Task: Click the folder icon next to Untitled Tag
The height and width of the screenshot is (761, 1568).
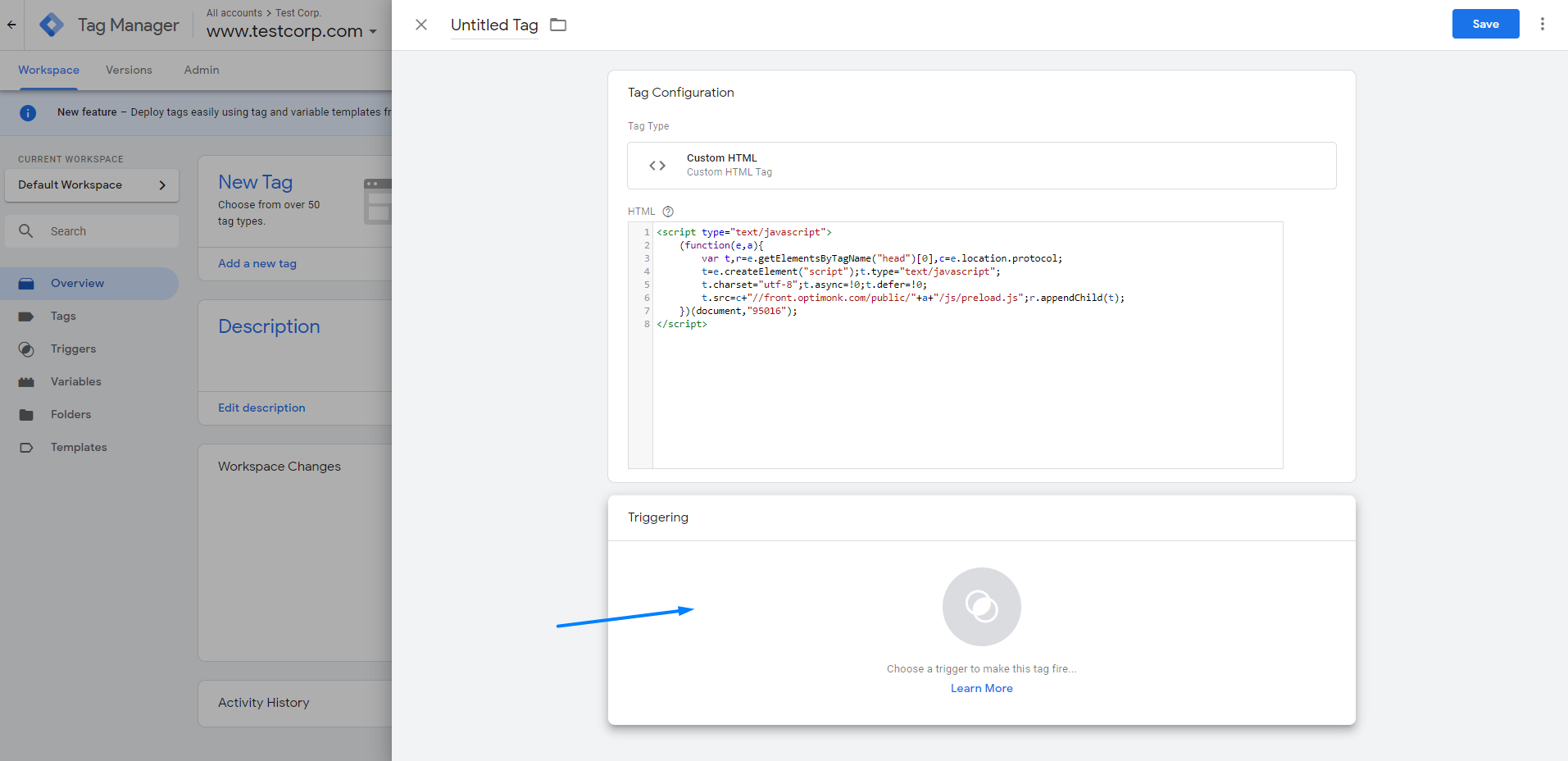Action: point(558,25)
